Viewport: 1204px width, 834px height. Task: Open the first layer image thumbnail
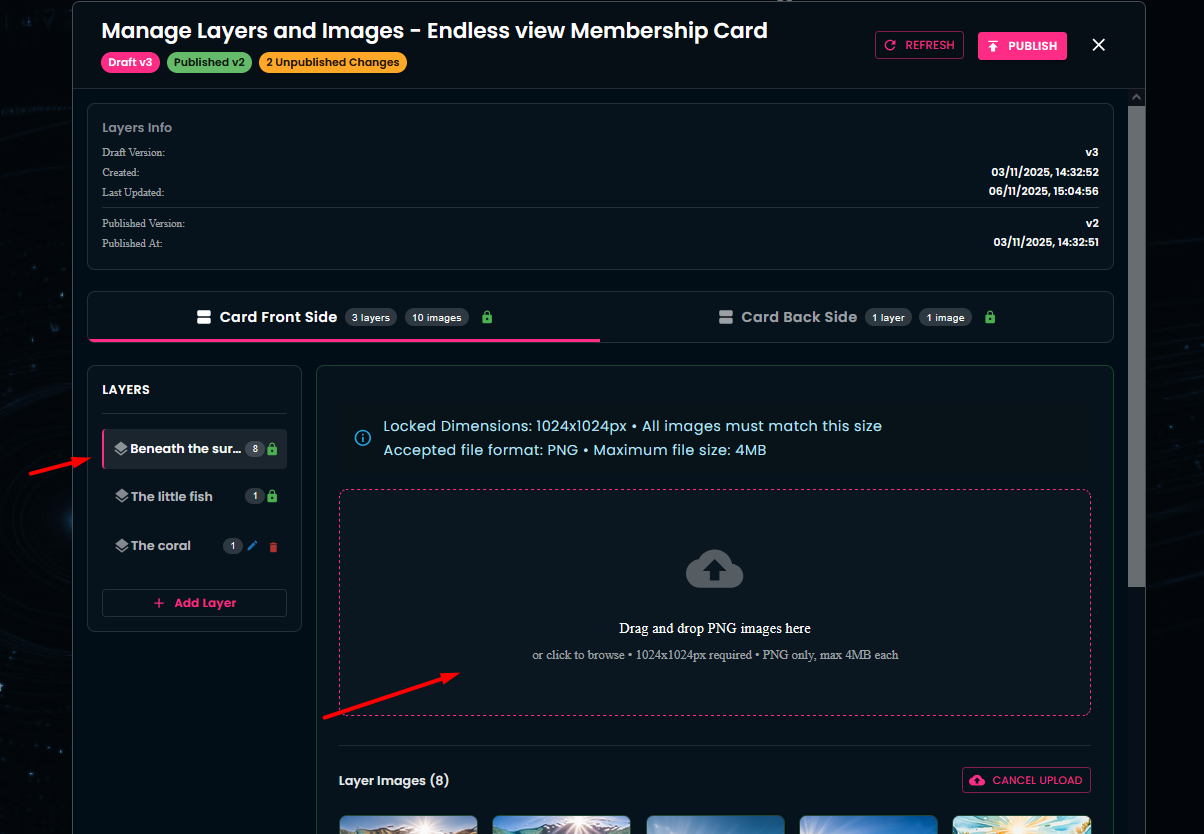408,825
